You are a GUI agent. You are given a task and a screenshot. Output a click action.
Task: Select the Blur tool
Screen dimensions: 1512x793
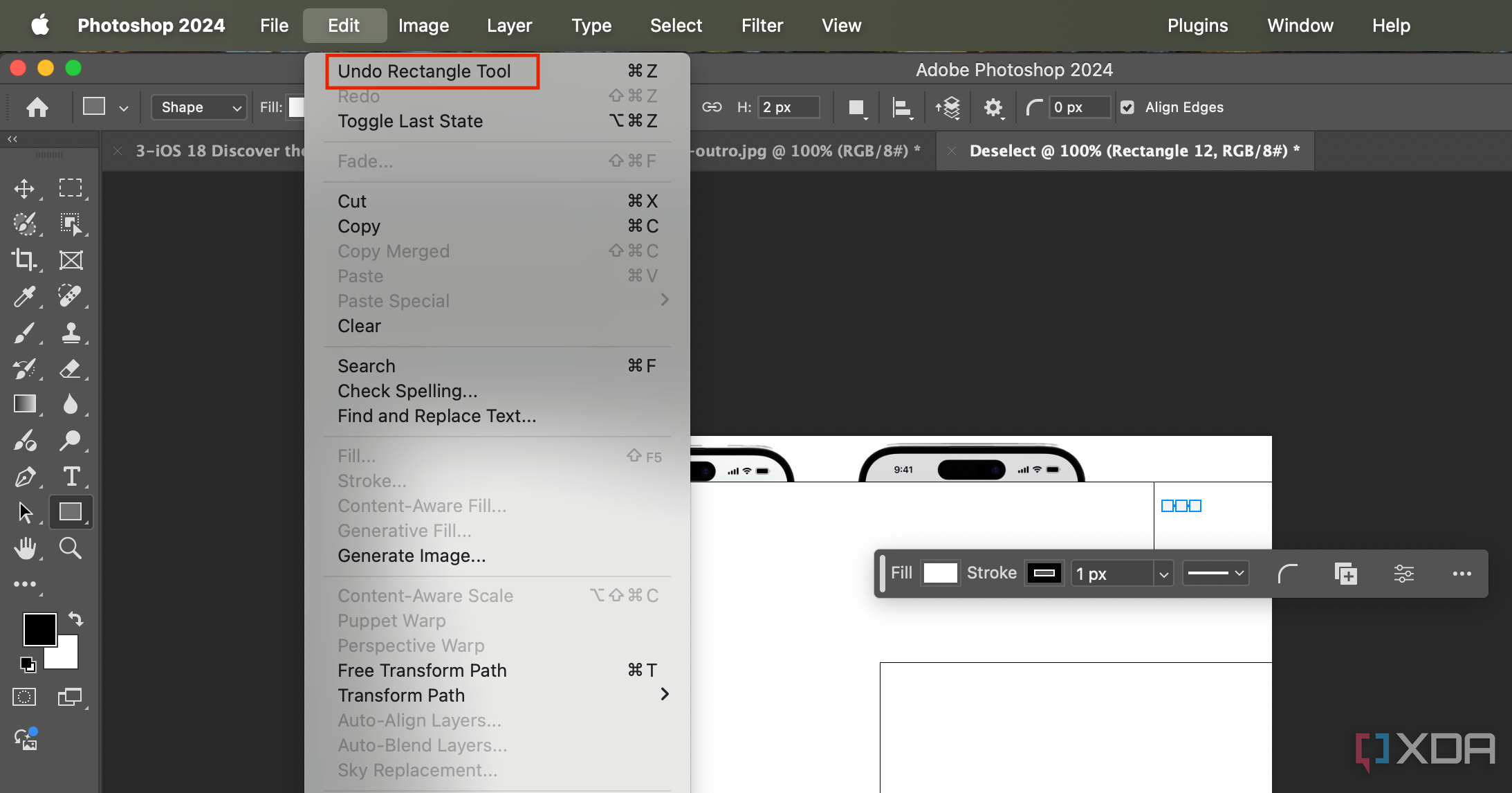tap(70, 404)
